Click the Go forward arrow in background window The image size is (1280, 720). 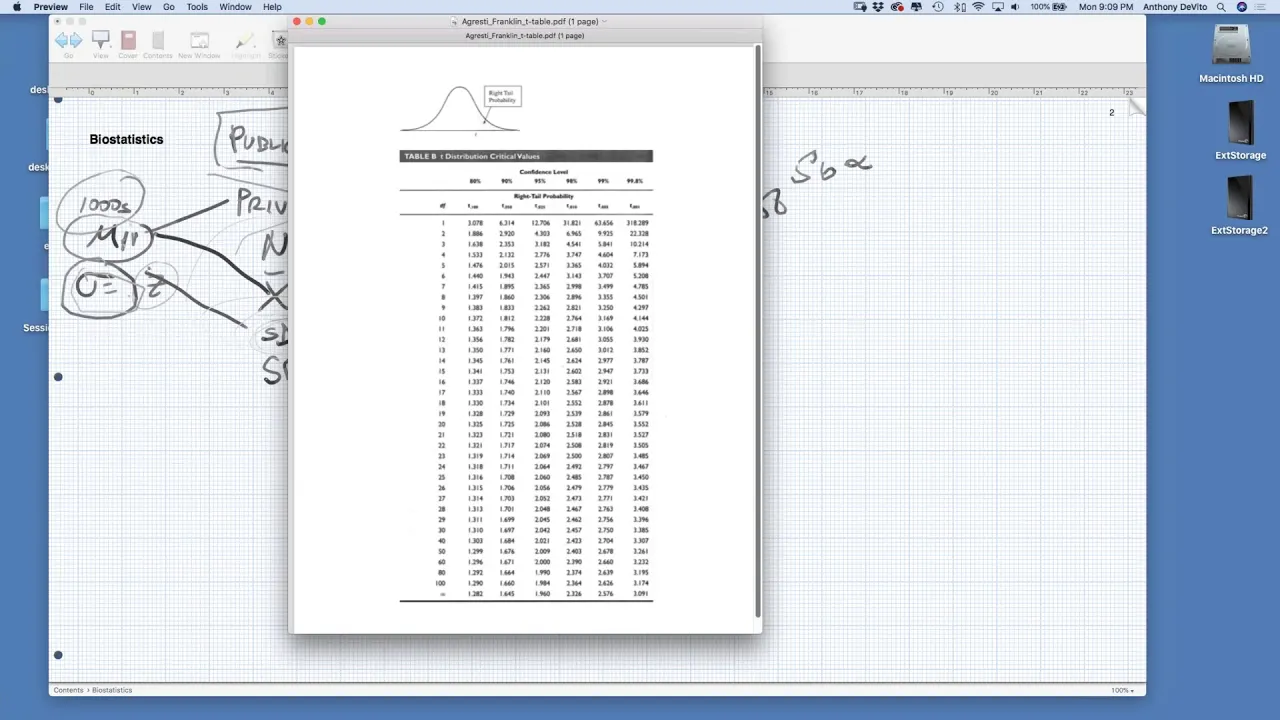pos(76,40)
